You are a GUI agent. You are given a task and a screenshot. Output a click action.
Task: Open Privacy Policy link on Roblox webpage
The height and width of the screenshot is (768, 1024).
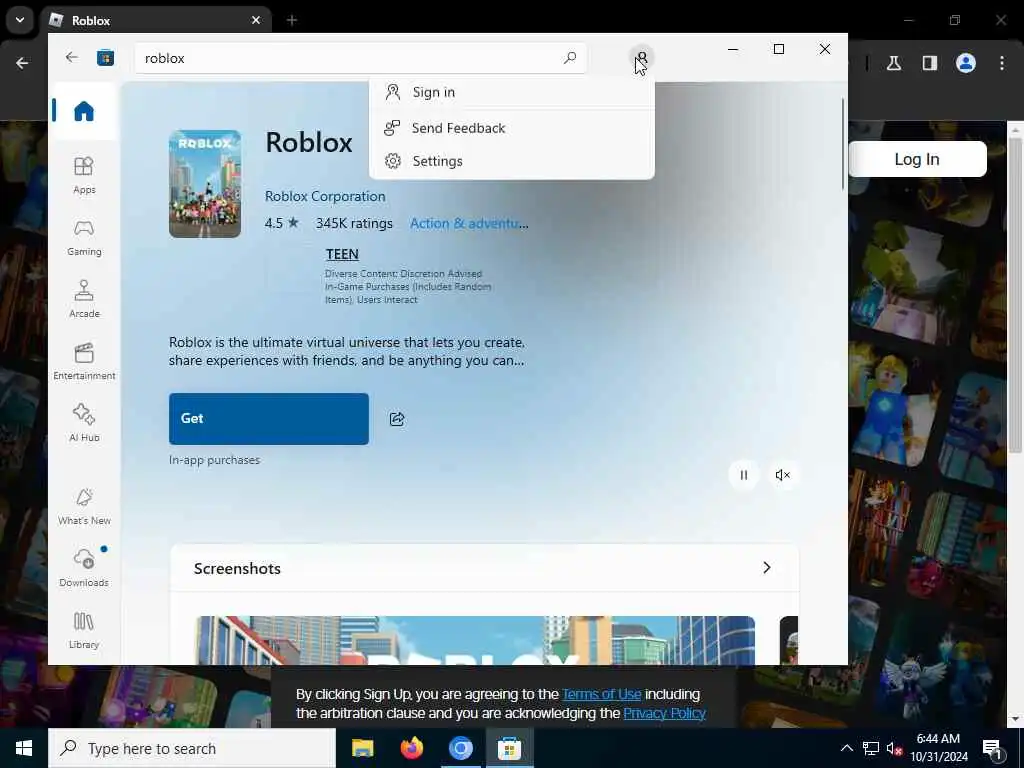[664, 713]
